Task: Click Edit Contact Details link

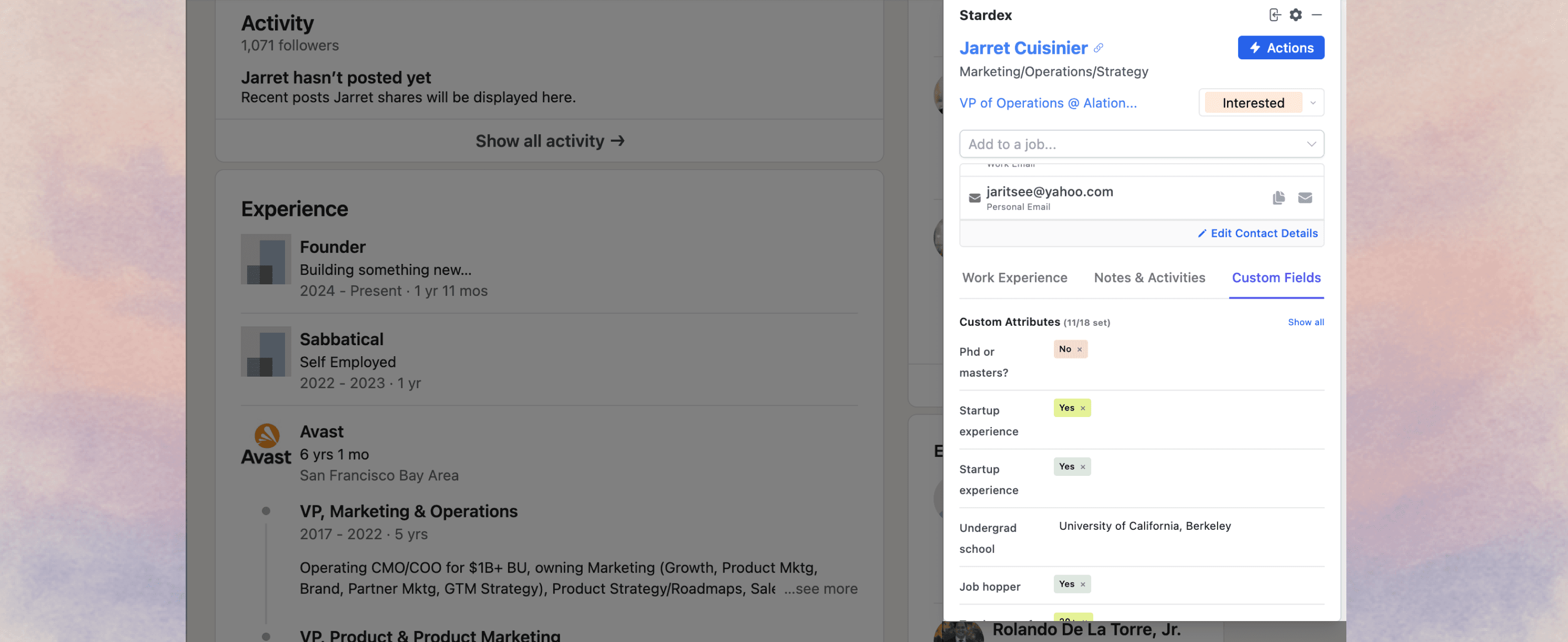Action: pos(1257,233)
